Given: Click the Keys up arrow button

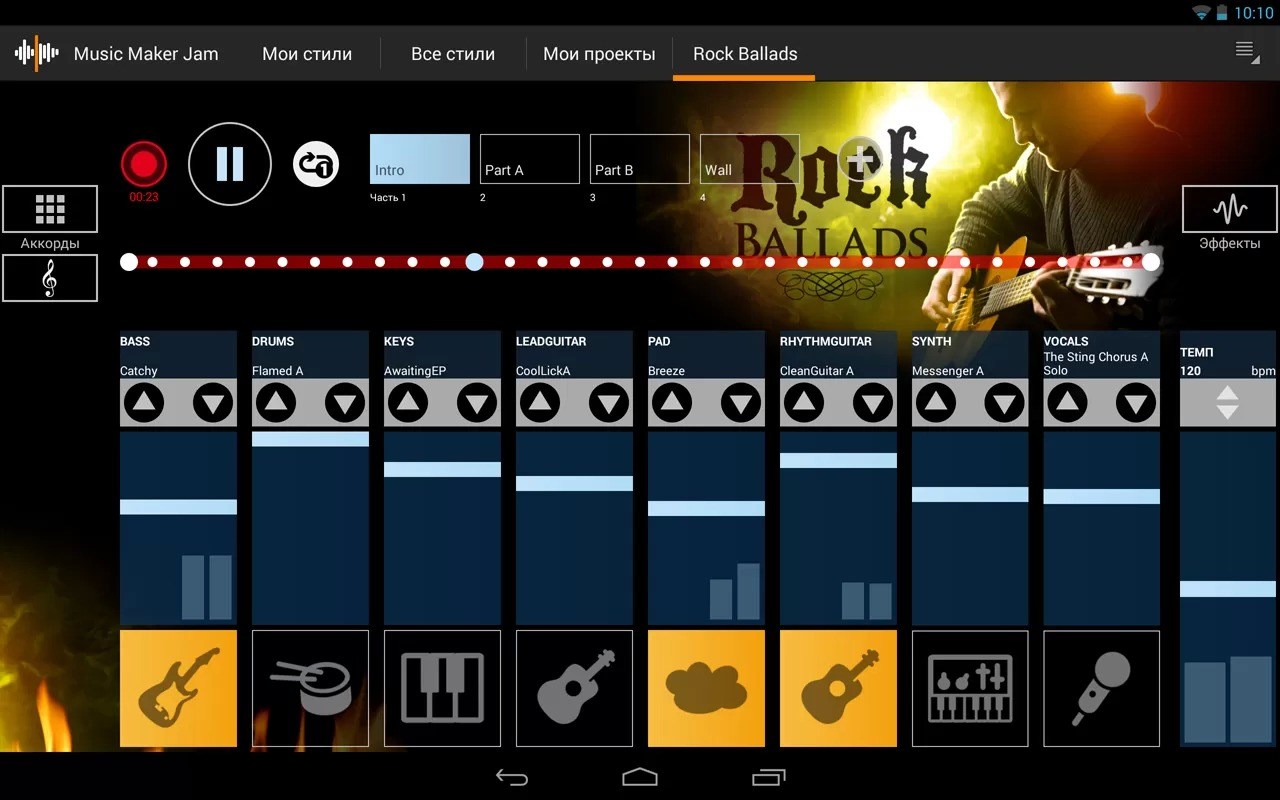Looking at the screenshot, I should (408, 403).
